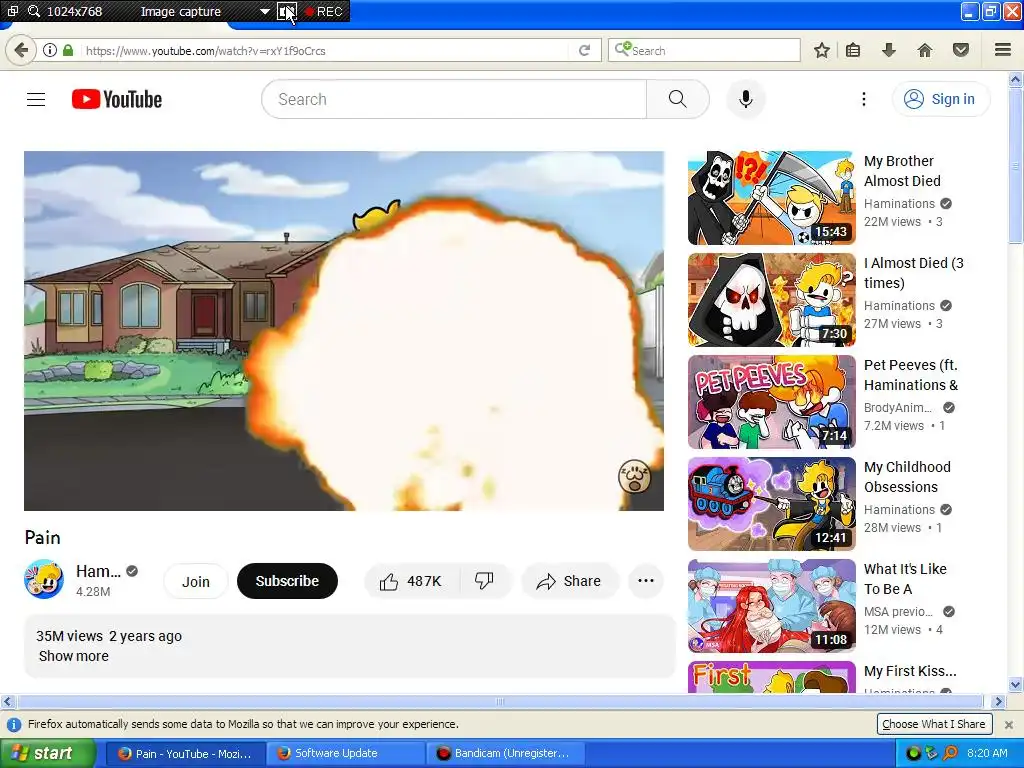Open the YouTube guide hamburger menu

tap(36, 99)
